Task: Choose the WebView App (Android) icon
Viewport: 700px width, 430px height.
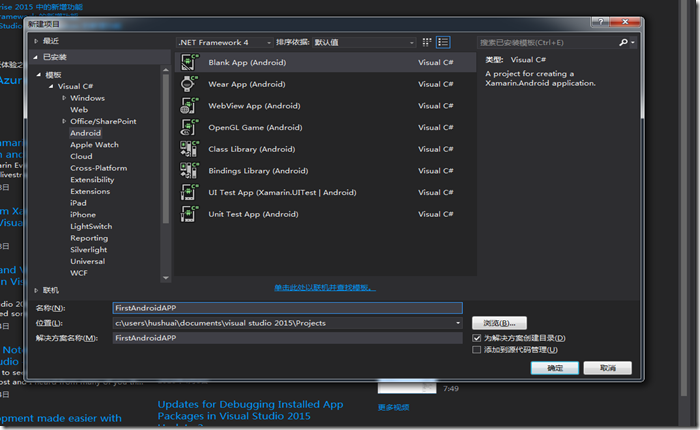Action: point(189,106)
